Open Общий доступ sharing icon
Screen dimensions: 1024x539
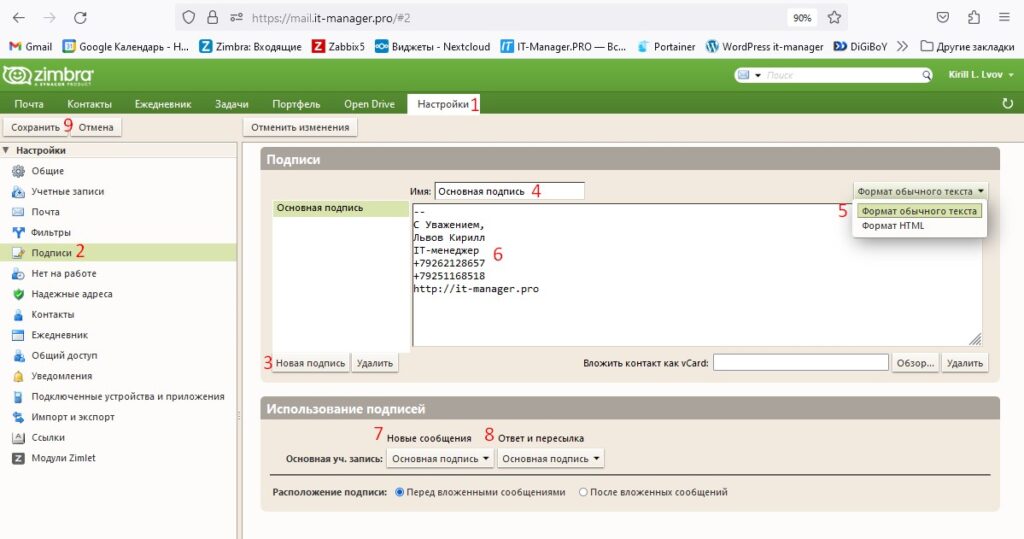pyautogui.click(x=18, y=355)
